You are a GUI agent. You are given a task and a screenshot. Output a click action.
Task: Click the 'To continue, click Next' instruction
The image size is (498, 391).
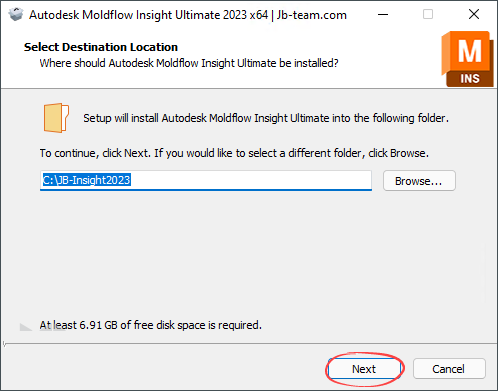click(234, 153)
